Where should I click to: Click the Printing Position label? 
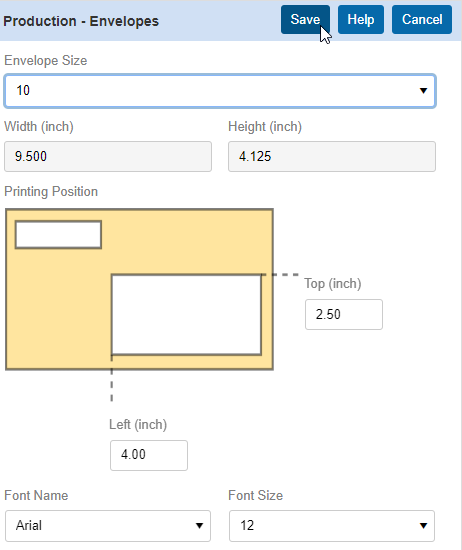pos(51,192)
